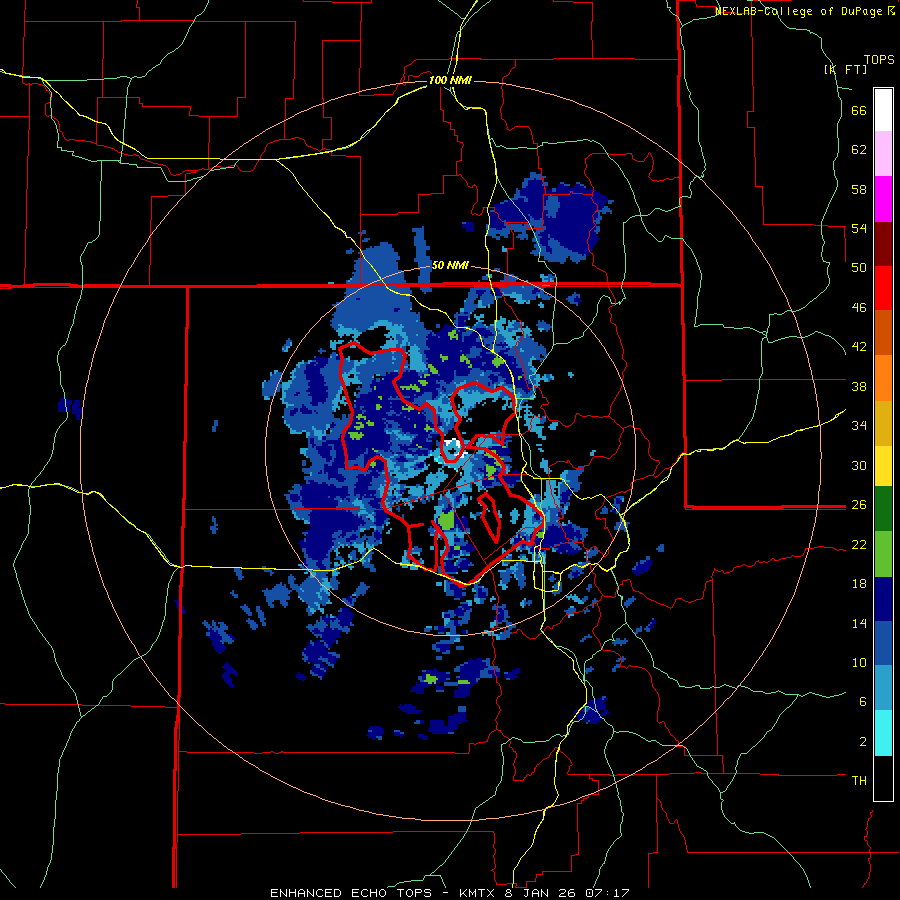Click the light green legend swatch
Image resolution: width=900 pixels, height=900 pixels.
click(x=883, y=554)
